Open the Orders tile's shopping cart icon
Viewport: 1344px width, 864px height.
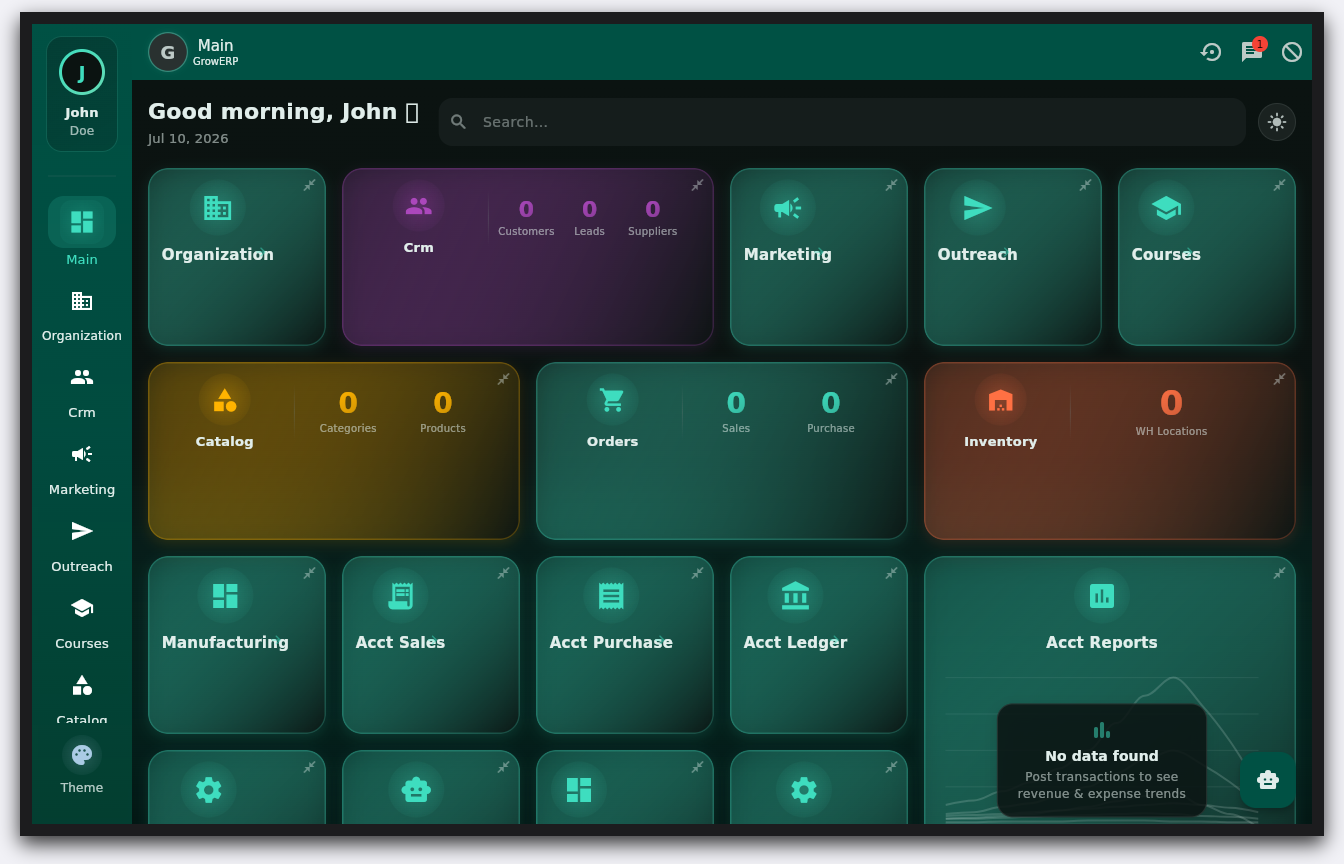coord(612,400)
